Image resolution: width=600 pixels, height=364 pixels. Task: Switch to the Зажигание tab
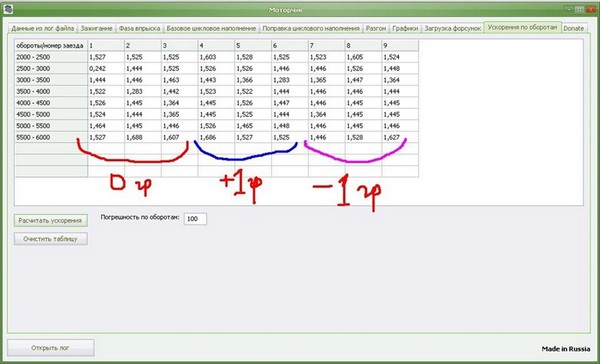coord(96,29)
